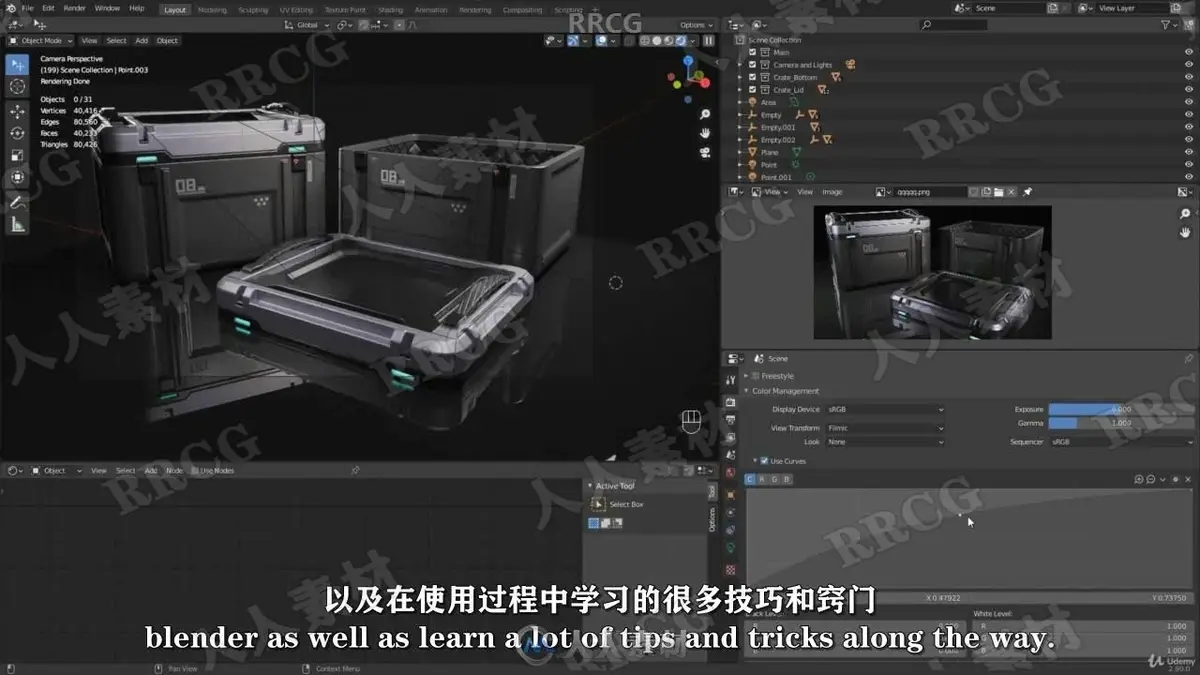Hide the Area light in viewport
Screen dimensions: 1200x675
[1190, 102]
